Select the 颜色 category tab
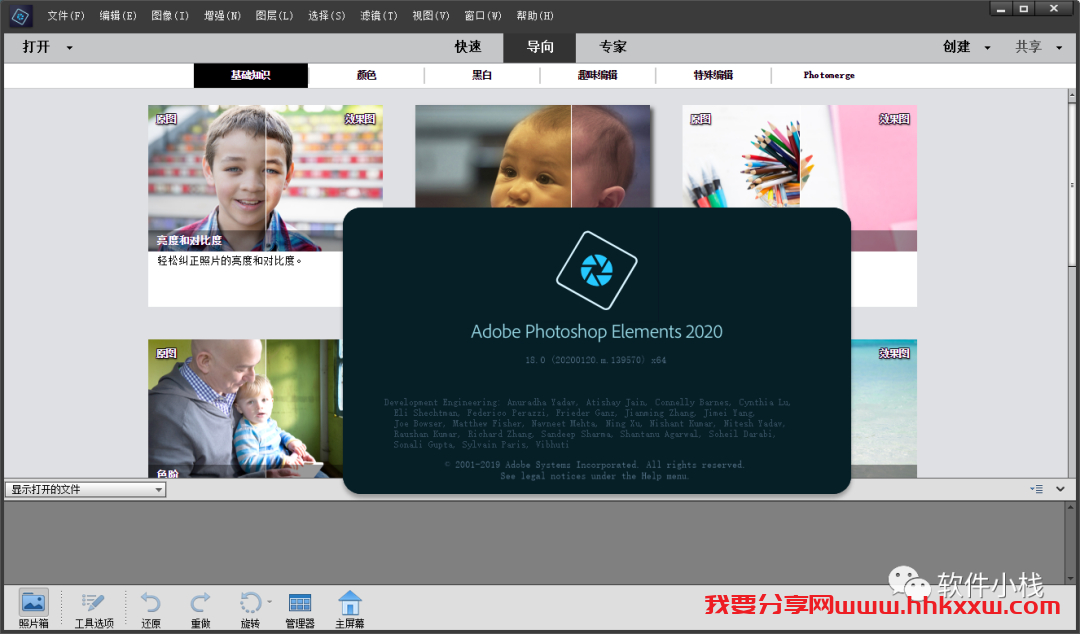 pos(366,75)
